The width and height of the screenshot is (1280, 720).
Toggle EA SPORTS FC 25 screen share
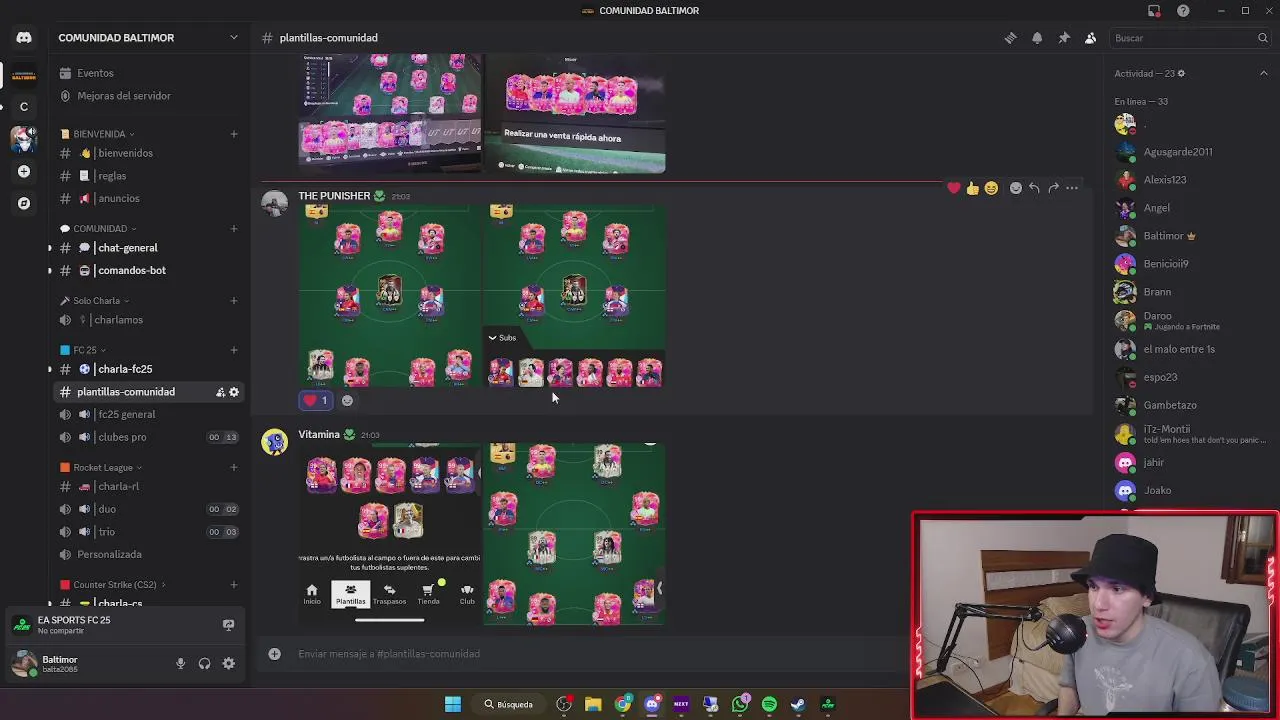228,625
